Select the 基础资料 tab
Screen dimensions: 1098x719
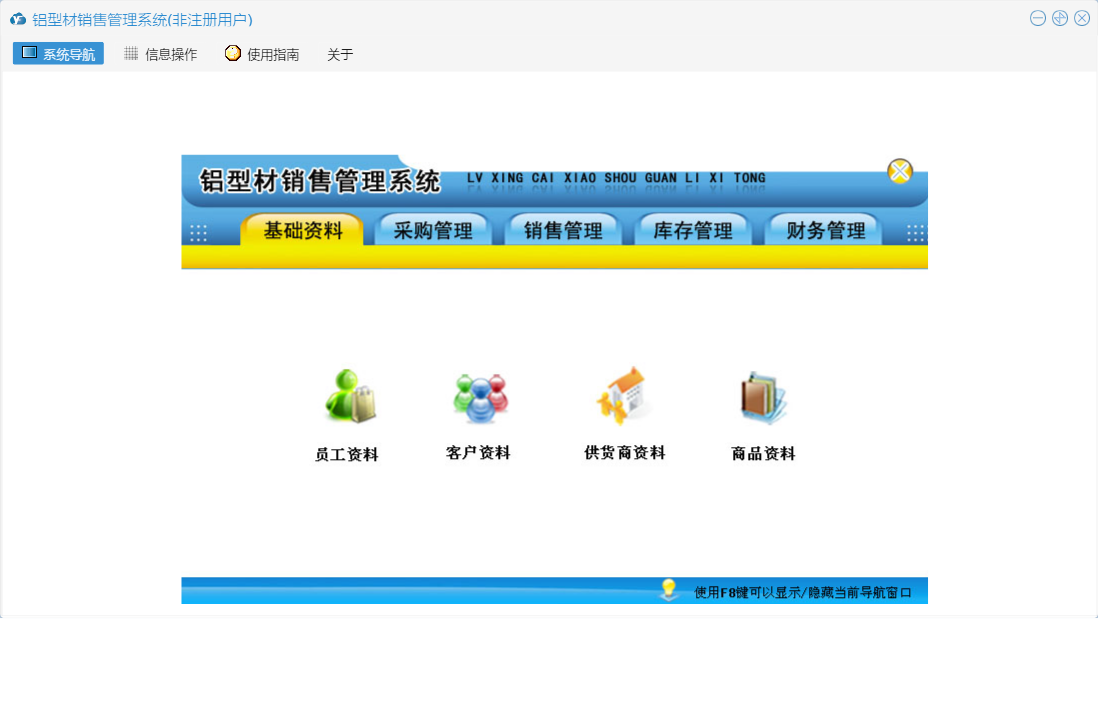[x=303, y=231]
